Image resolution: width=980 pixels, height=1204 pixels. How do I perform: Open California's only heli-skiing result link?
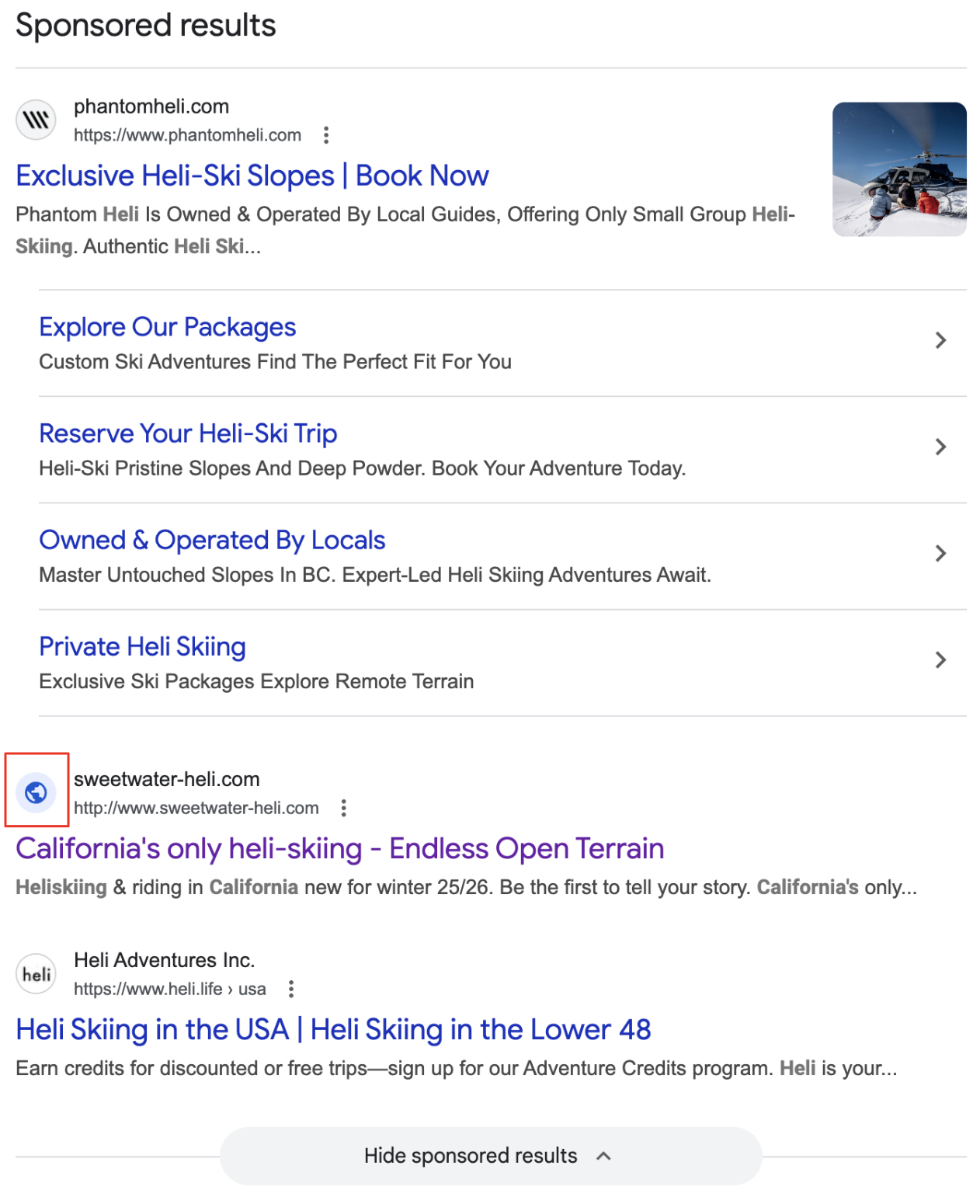pyautogui.click(x=339, y=849)
